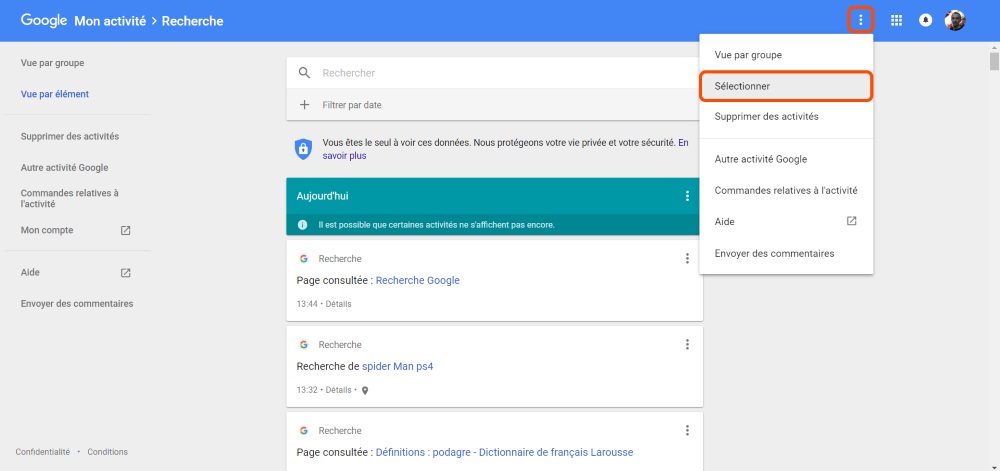Open the account profile avatar
1000x471 pixels.
[955, 20]
